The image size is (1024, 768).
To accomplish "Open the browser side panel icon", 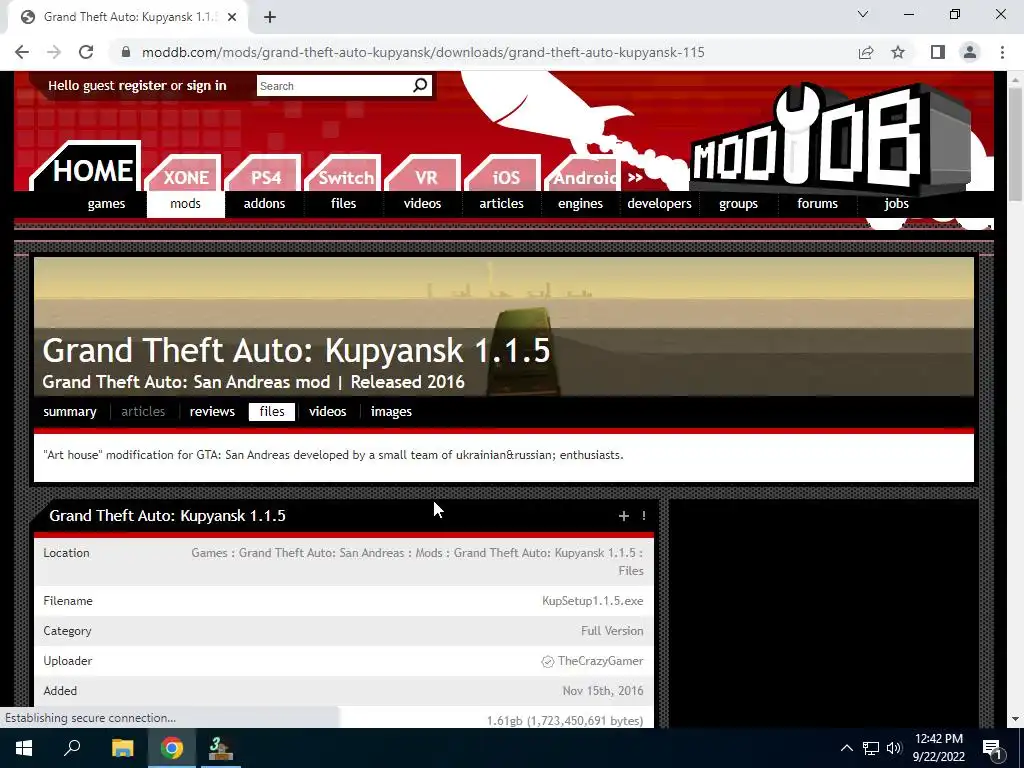I will coord(938,52).
